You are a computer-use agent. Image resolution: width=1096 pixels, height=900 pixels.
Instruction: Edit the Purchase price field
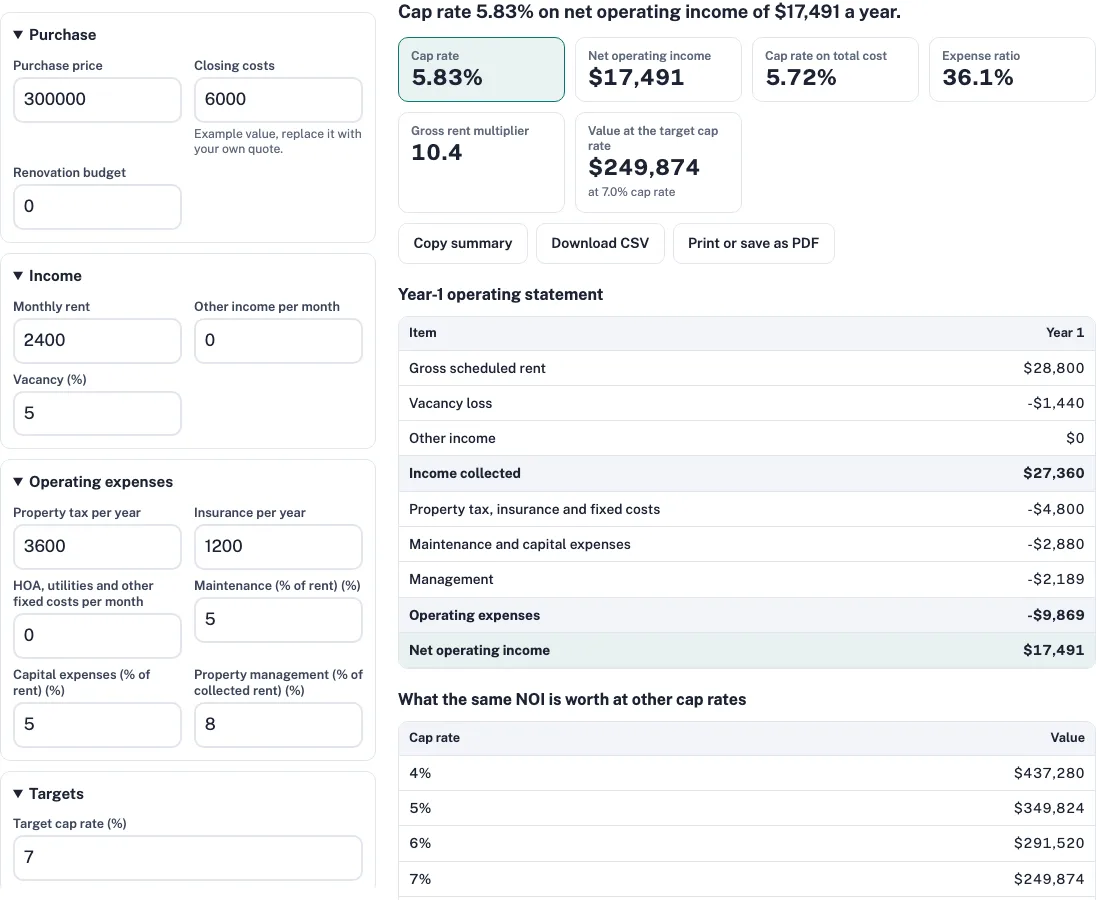[x=97, y=99]
